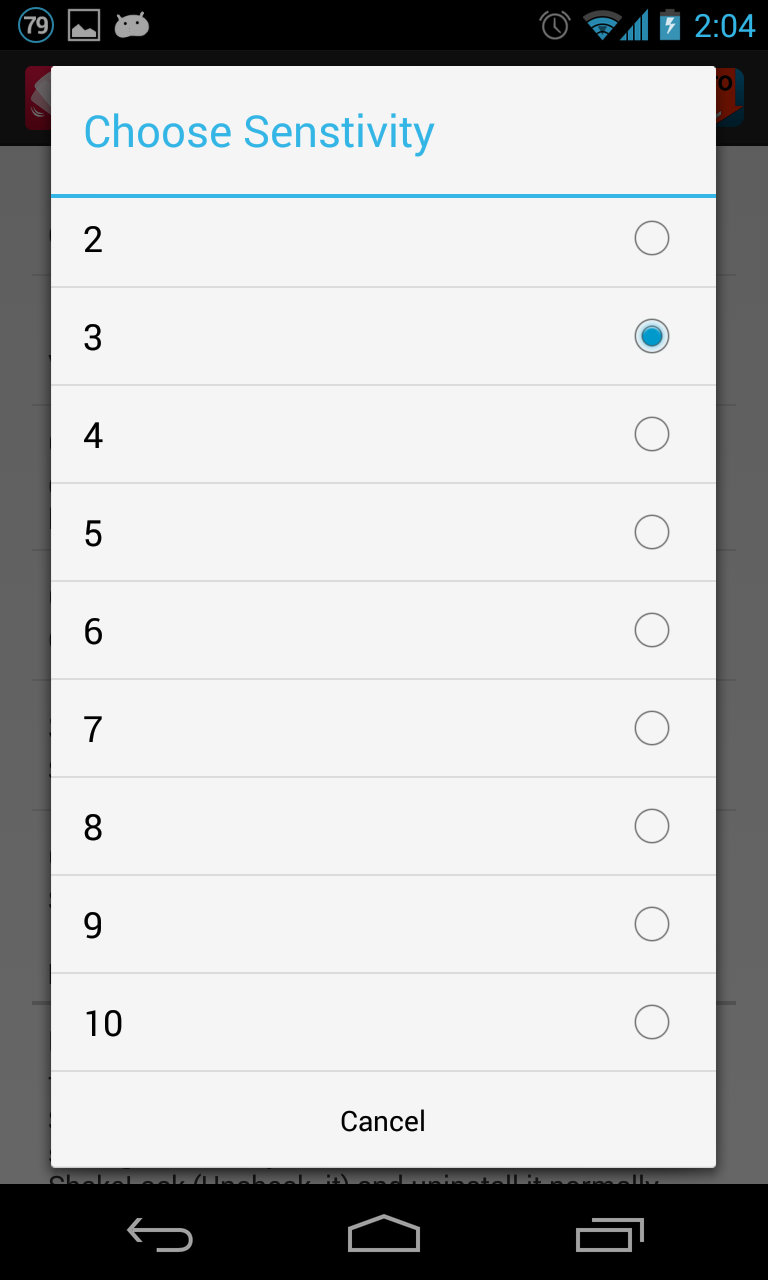Tap the Wi-Fi signal status icon

pos(603,25)
